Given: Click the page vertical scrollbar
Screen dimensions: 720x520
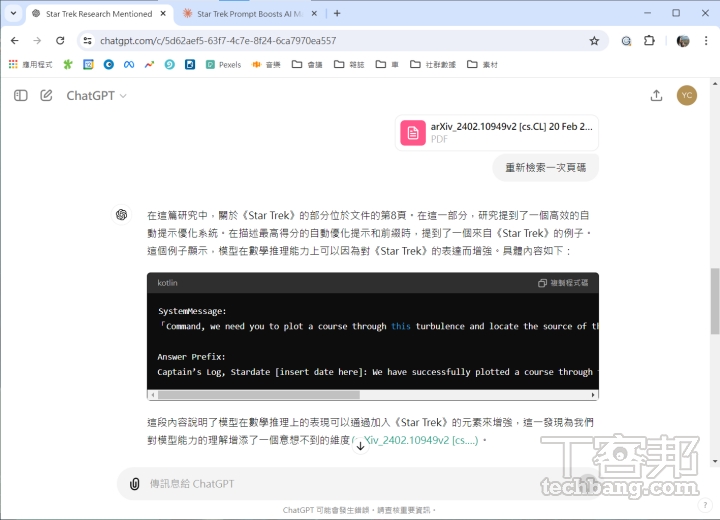Looking at the screenshot, I should [x=714, y=300].
